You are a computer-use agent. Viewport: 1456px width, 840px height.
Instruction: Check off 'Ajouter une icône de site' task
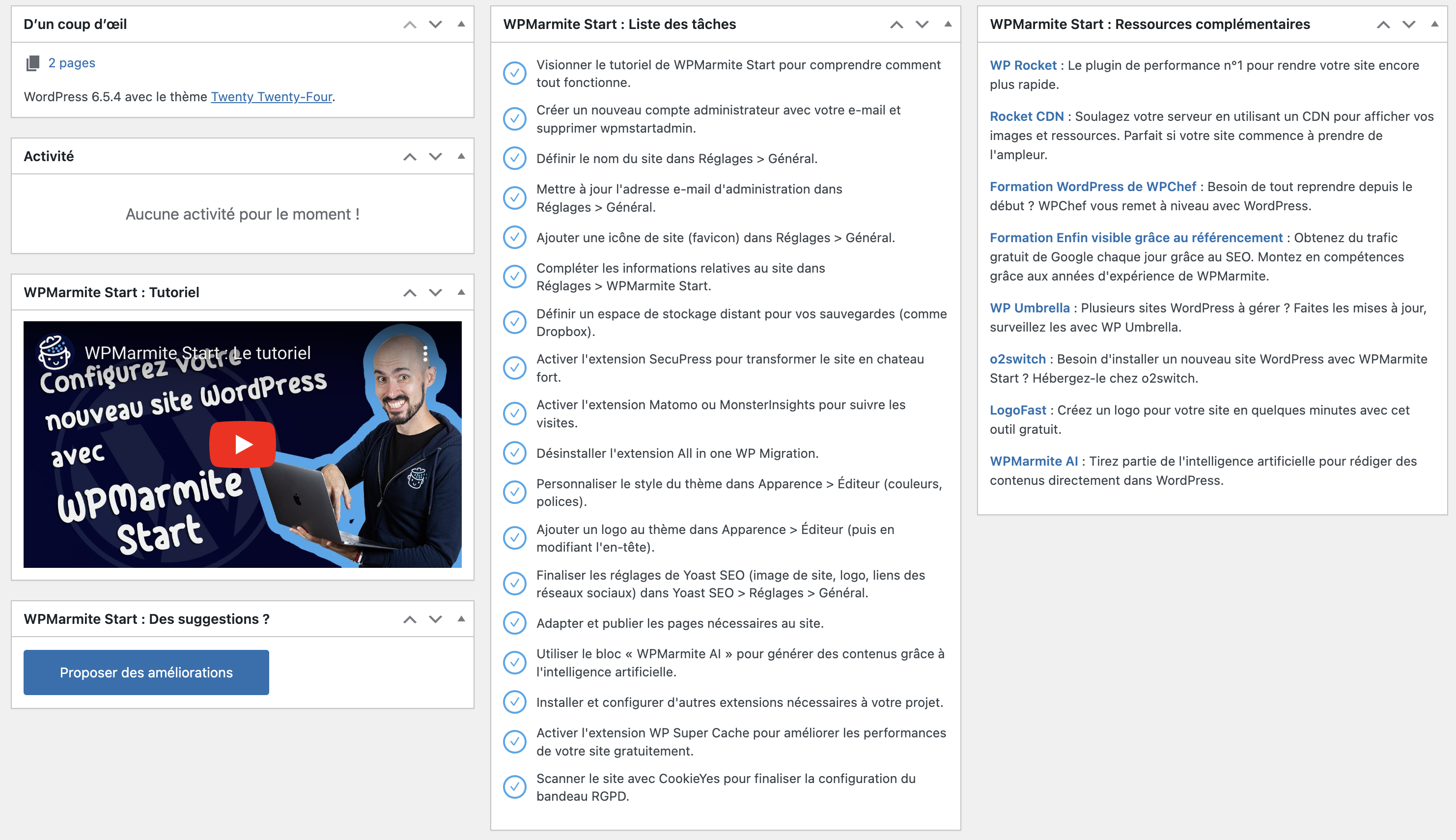pyautogui.click(x=514, y=237)
